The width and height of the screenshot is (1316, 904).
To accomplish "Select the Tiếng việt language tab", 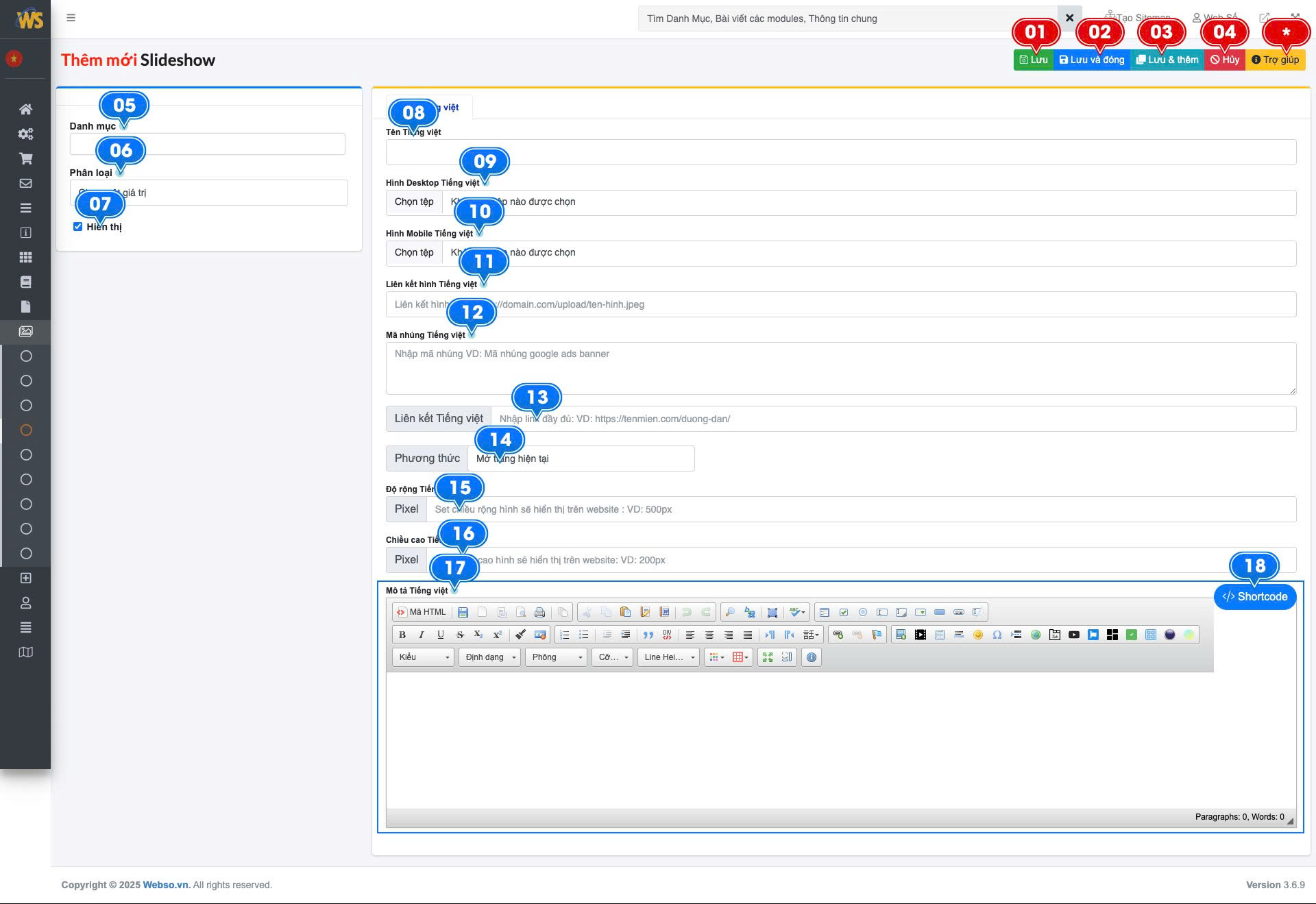I will [x=450, y=107].
